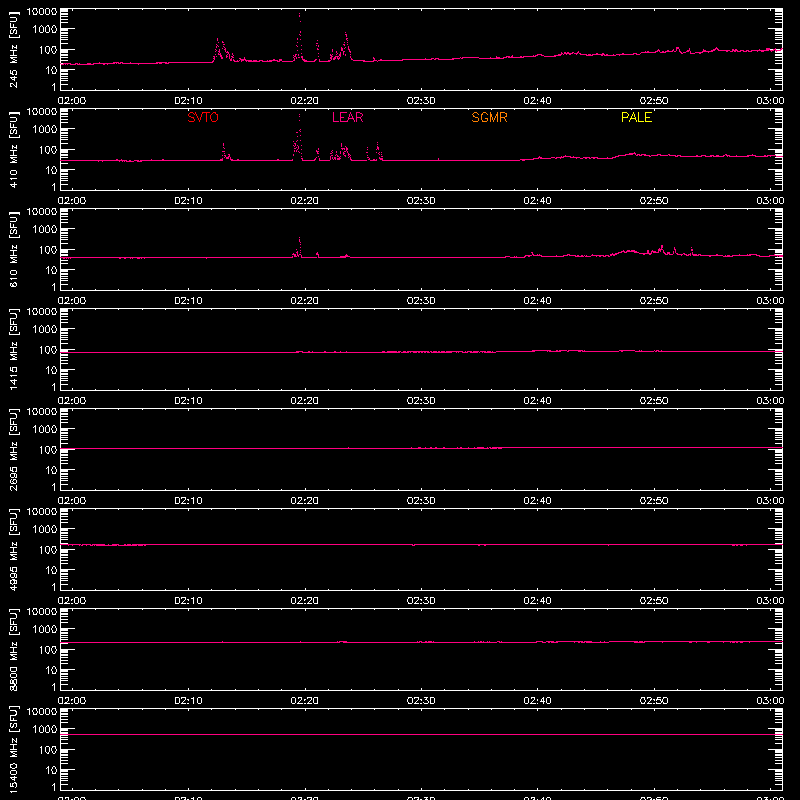Click 02:50 time label under 610 MHz plot

[x=654, y=301]
